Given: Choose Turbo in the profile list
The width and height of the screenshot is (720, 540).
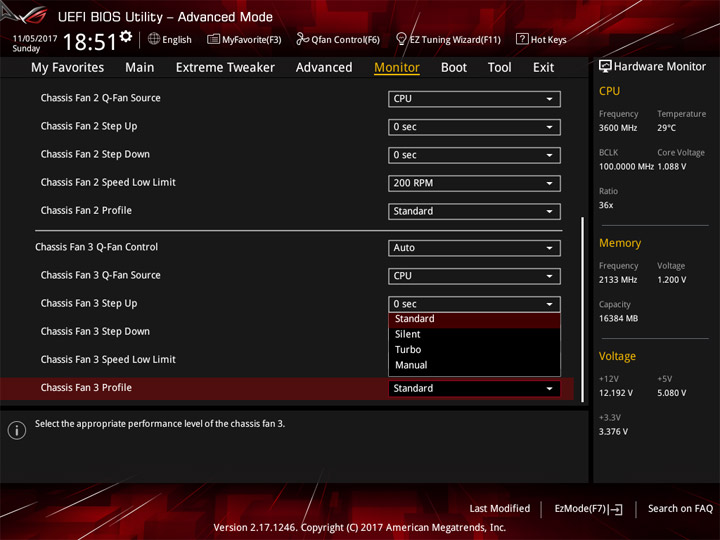Looking at the screenshot, I should (474, 350).
